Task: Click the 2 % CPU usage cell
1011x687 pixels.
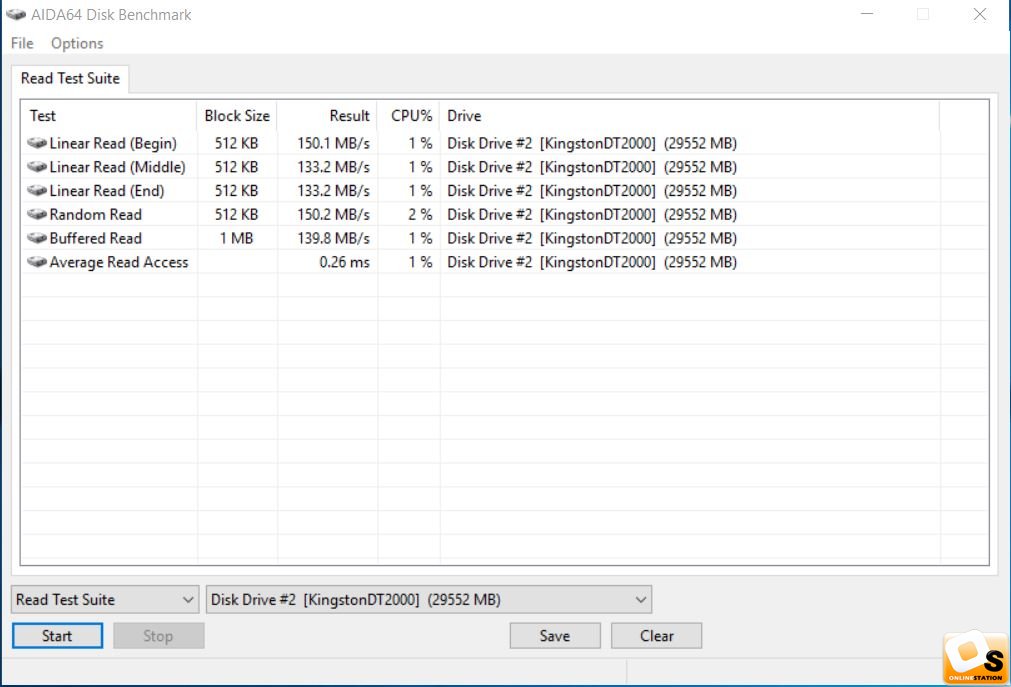Action: click(420, 214)
